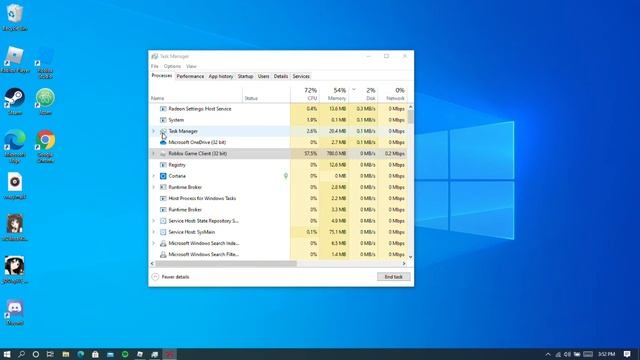Click the horizontal scrollbar thumb in Task Manager
640x360 pixels.
[226, 264]
